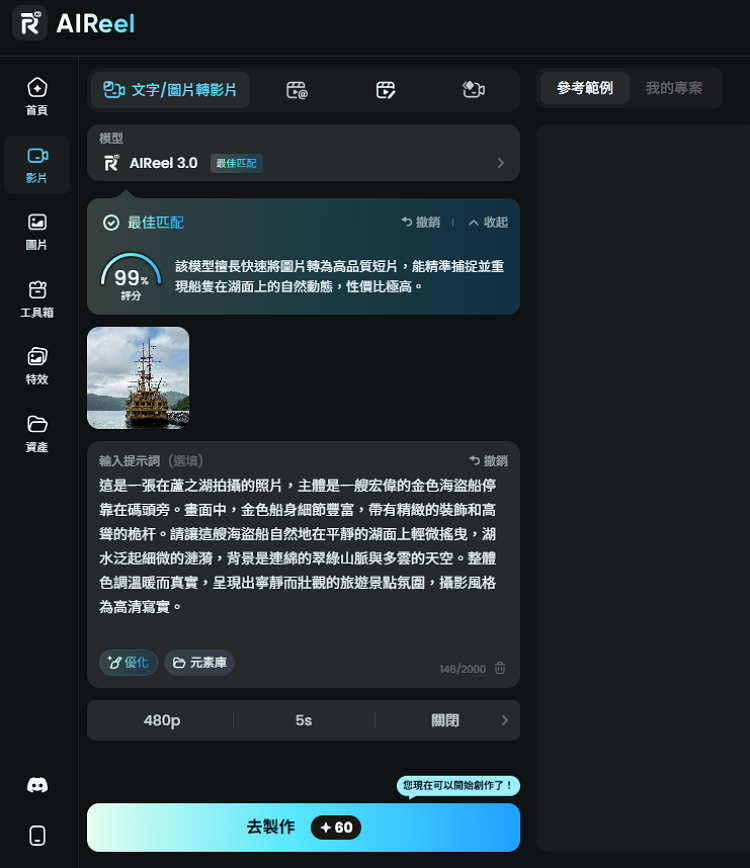Go to the 首頁 home icon
Viewport: 750px width, 868px height.
point(37,96)
